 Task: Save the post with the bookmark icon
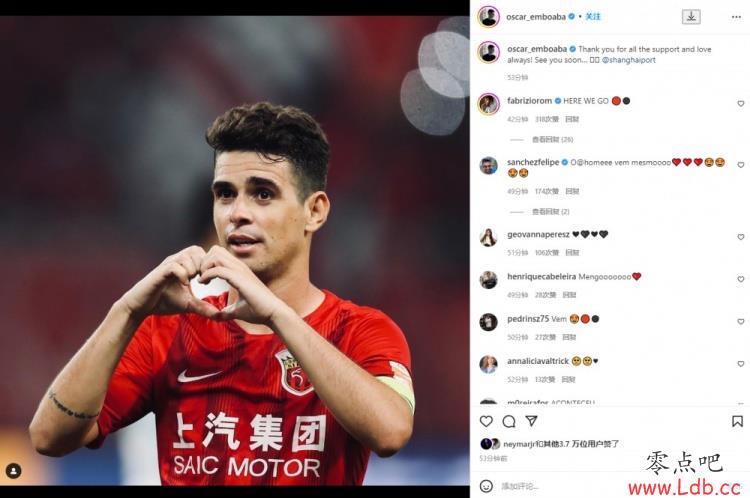(737, 421)
